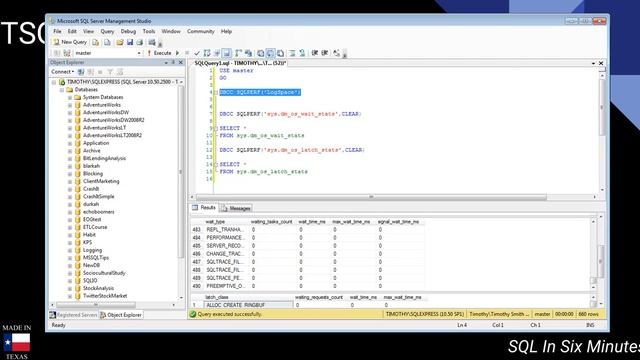The width and height of the screenshot is (640, 360).
Task: Click the Save disk icon in toolbar
Action: tap(130, 42)
